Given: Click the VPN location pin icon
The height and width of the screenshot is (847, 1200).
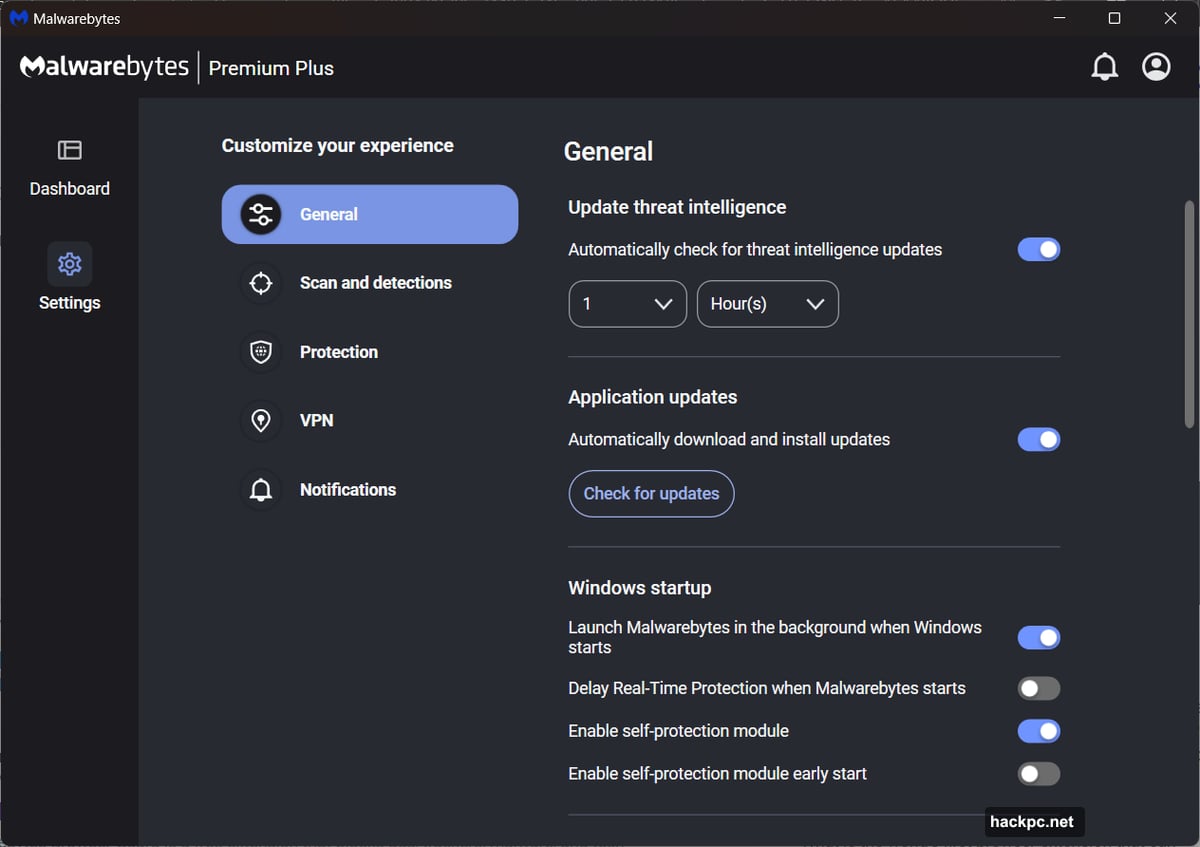Looking at the screenshot, I should point(260,420).
